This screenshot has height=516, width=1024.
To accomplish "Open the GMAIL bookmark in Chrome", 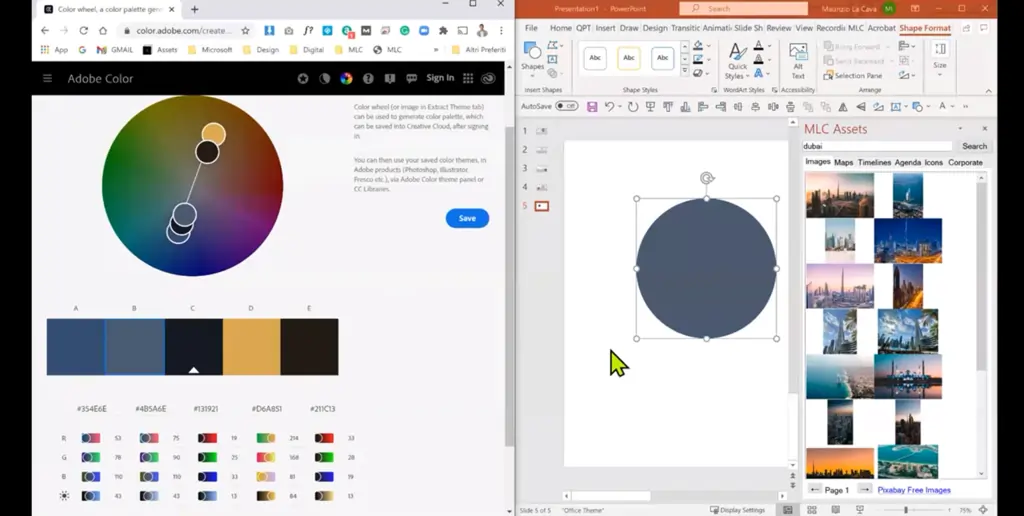I will (x=114, y=50).
